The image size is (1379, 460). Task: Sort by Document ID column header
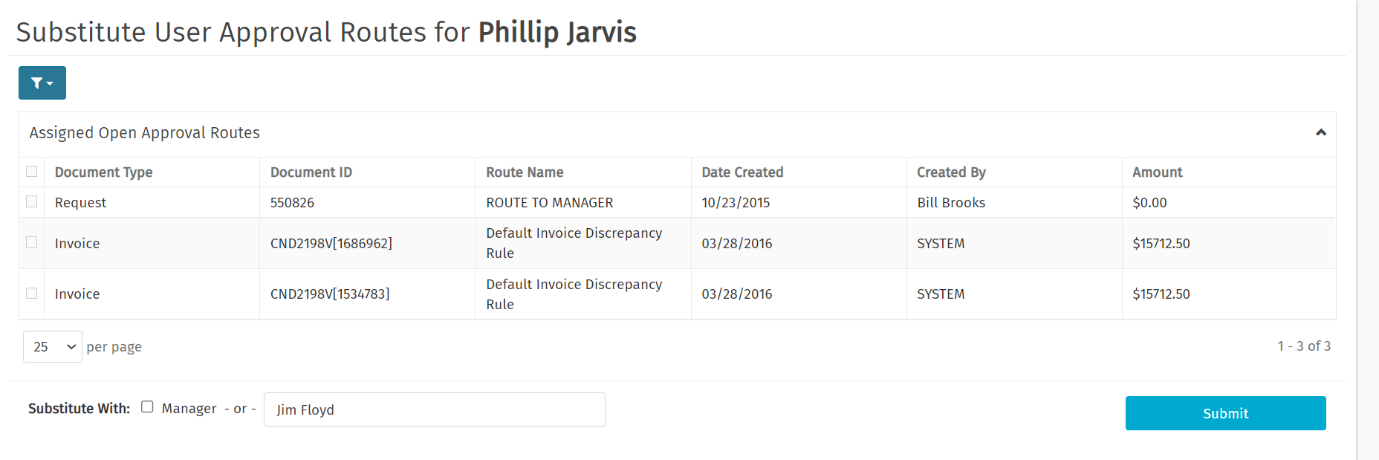click(x=311, y=172)
